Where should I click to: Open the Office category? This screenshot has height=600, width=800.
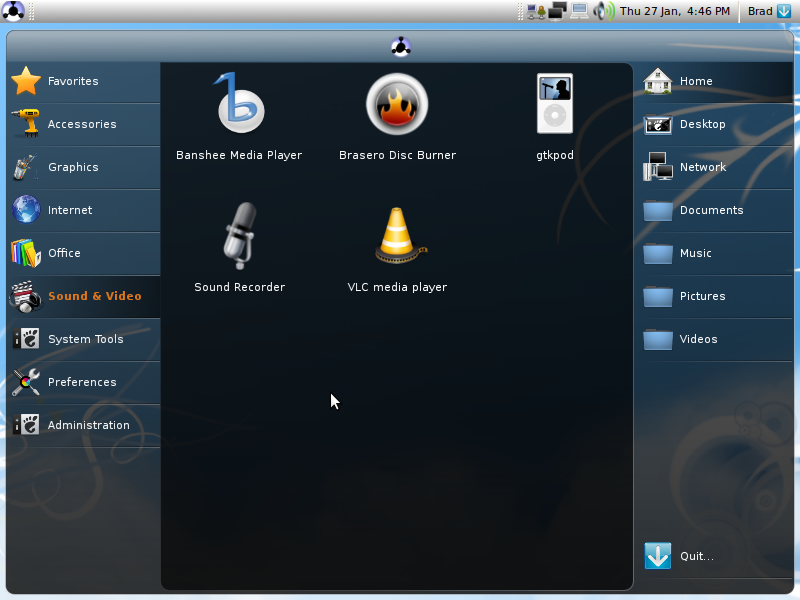[x=84, y=253]
